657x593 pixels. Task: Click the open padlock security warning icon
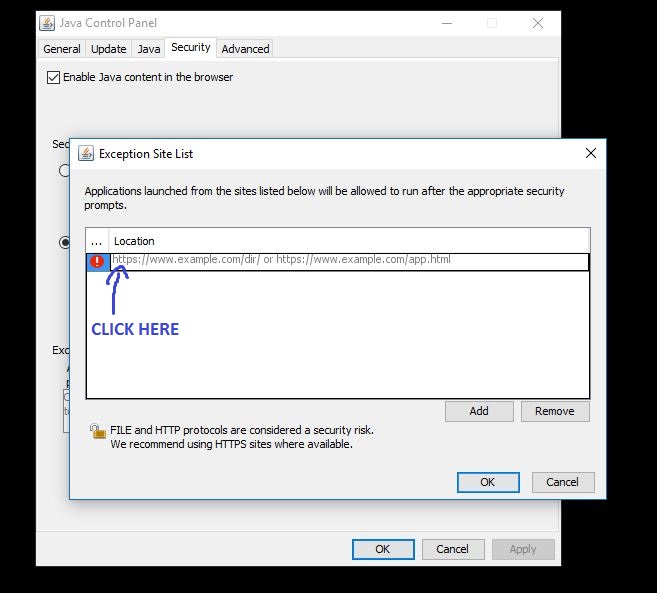[x=97, y=431]
